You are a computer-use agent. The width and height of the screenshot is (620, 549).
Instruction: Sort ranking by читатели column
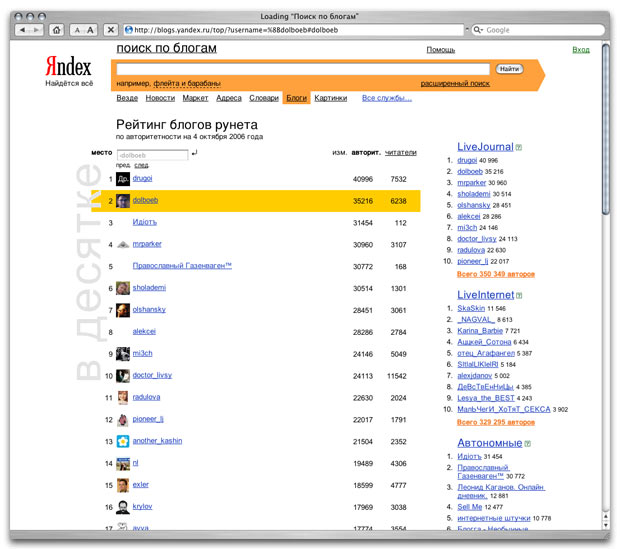click(401, 153)
